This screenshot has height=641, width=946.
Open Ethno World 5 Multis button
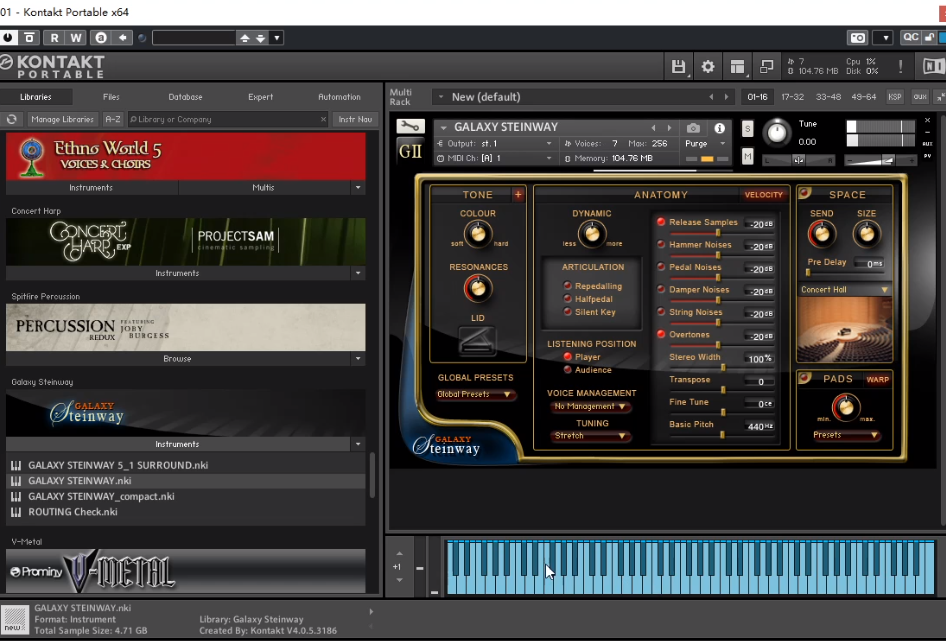263,188
